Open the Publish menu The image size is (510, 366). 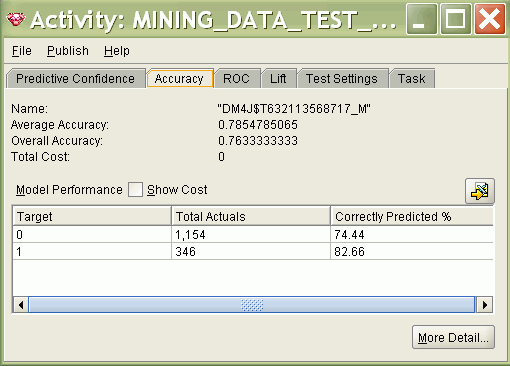pyautogui.click(x=68, y=51)
